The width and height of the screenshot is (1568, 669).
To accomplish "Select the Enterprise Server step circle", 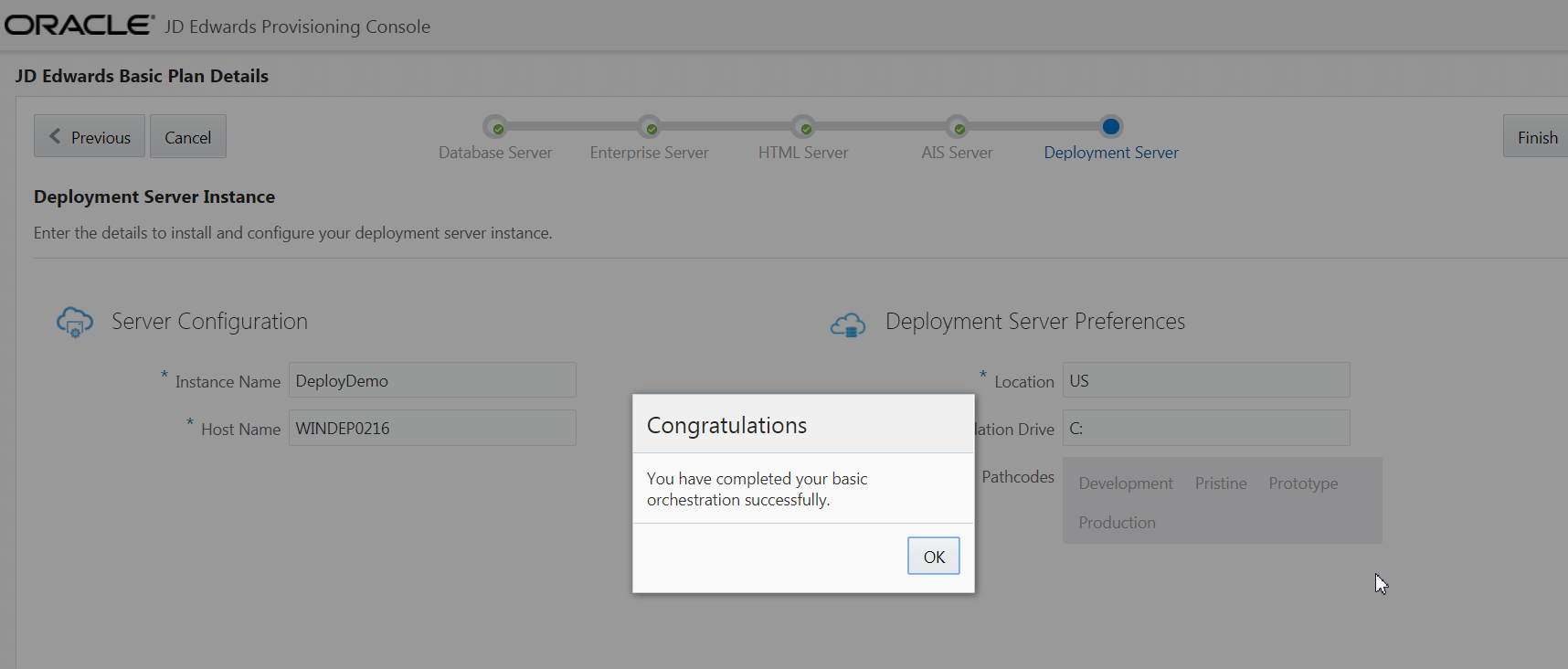I will point(650,127).
